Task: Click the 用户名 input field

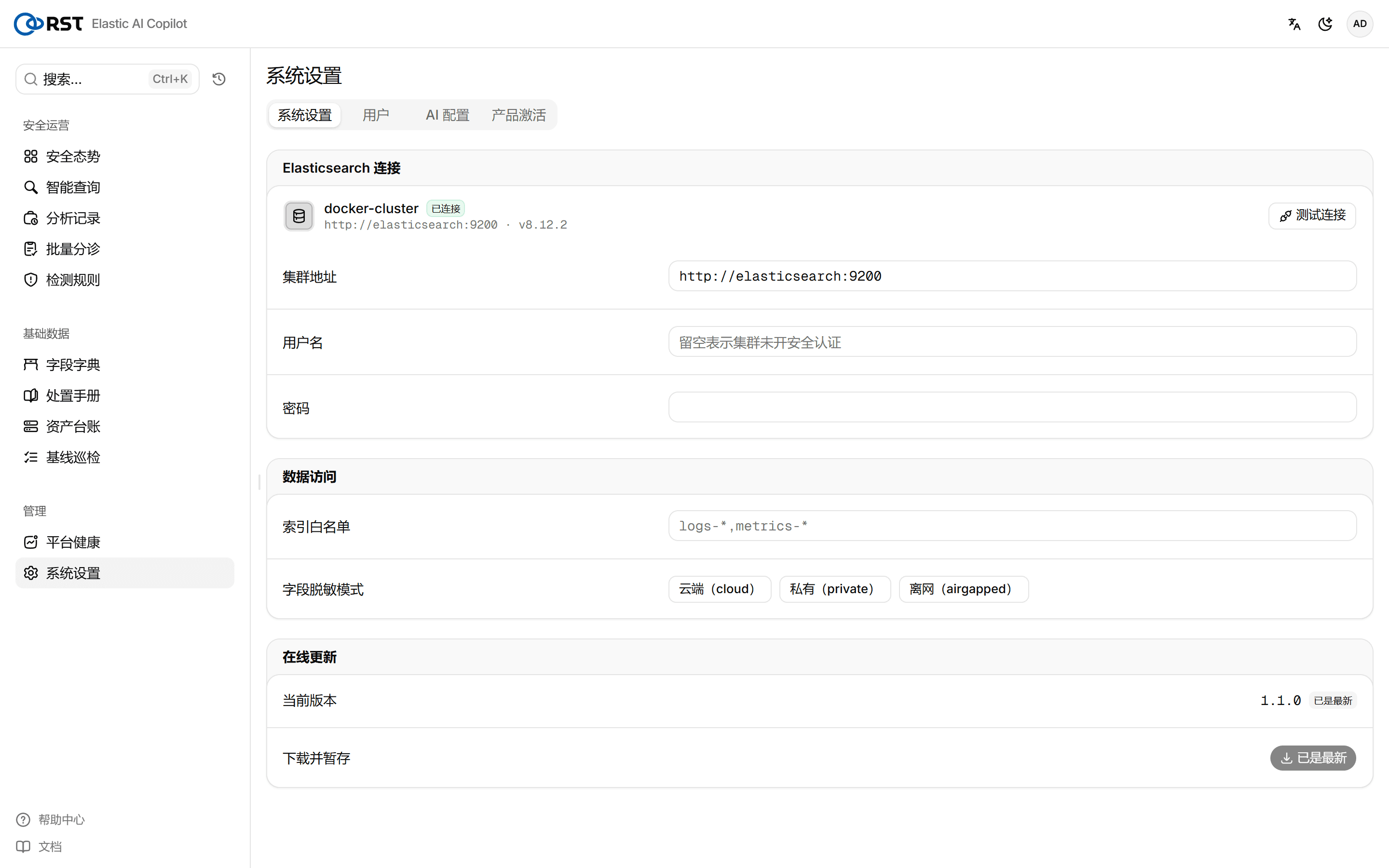Action: point(1012,342)
